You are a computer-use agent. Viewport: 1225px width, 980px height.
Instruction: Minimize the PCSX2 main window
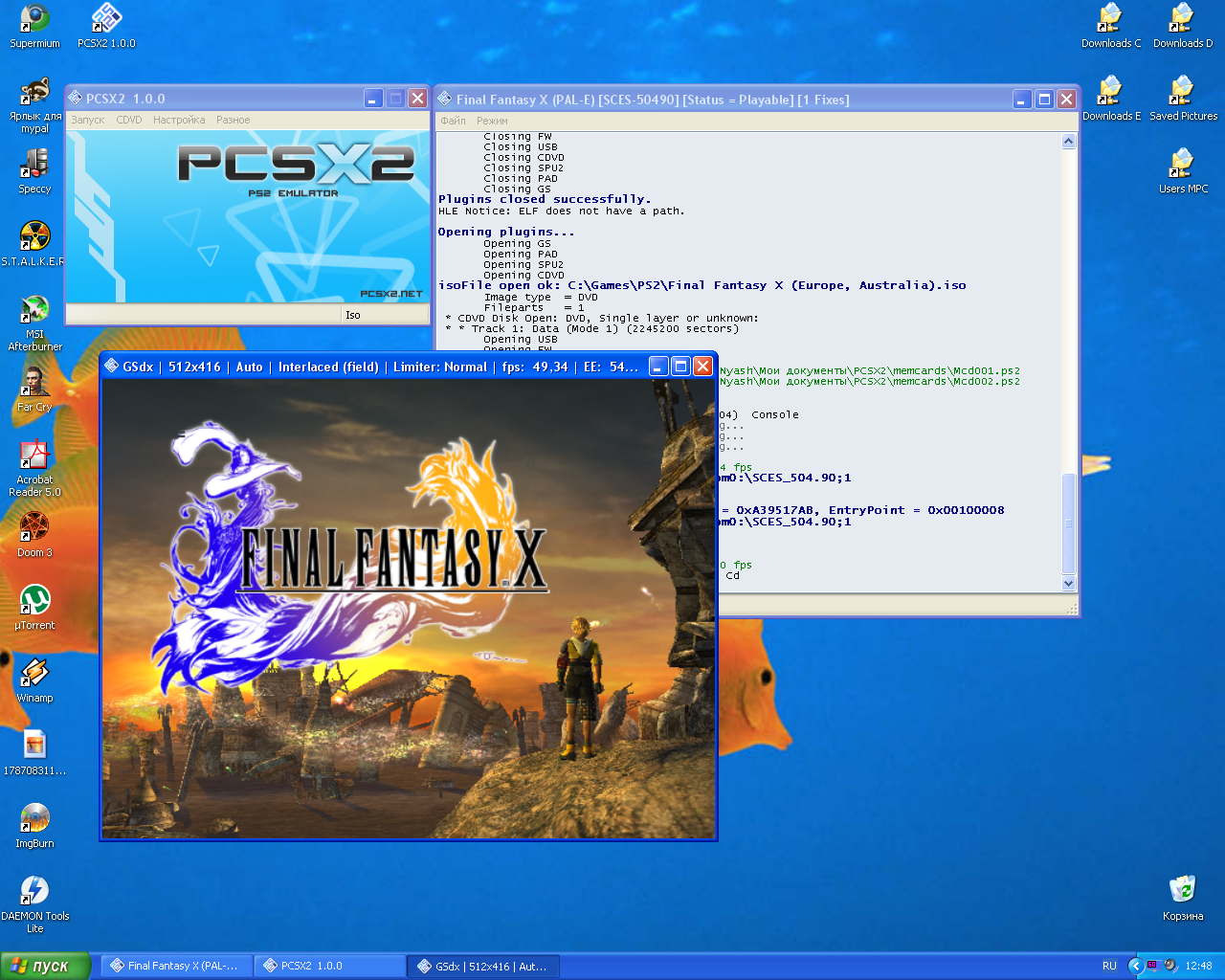click(x=373, y=99)
